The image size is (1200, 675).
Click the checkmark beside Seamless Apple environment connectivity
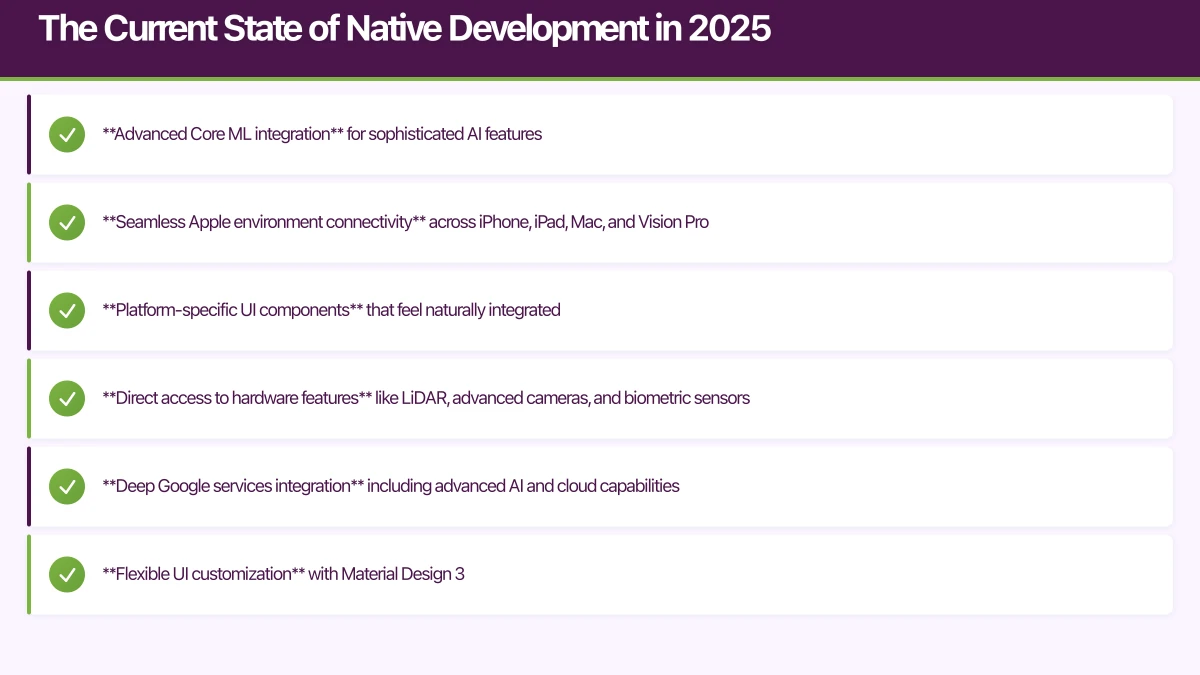pyautogui.click(x=66, y=222)
